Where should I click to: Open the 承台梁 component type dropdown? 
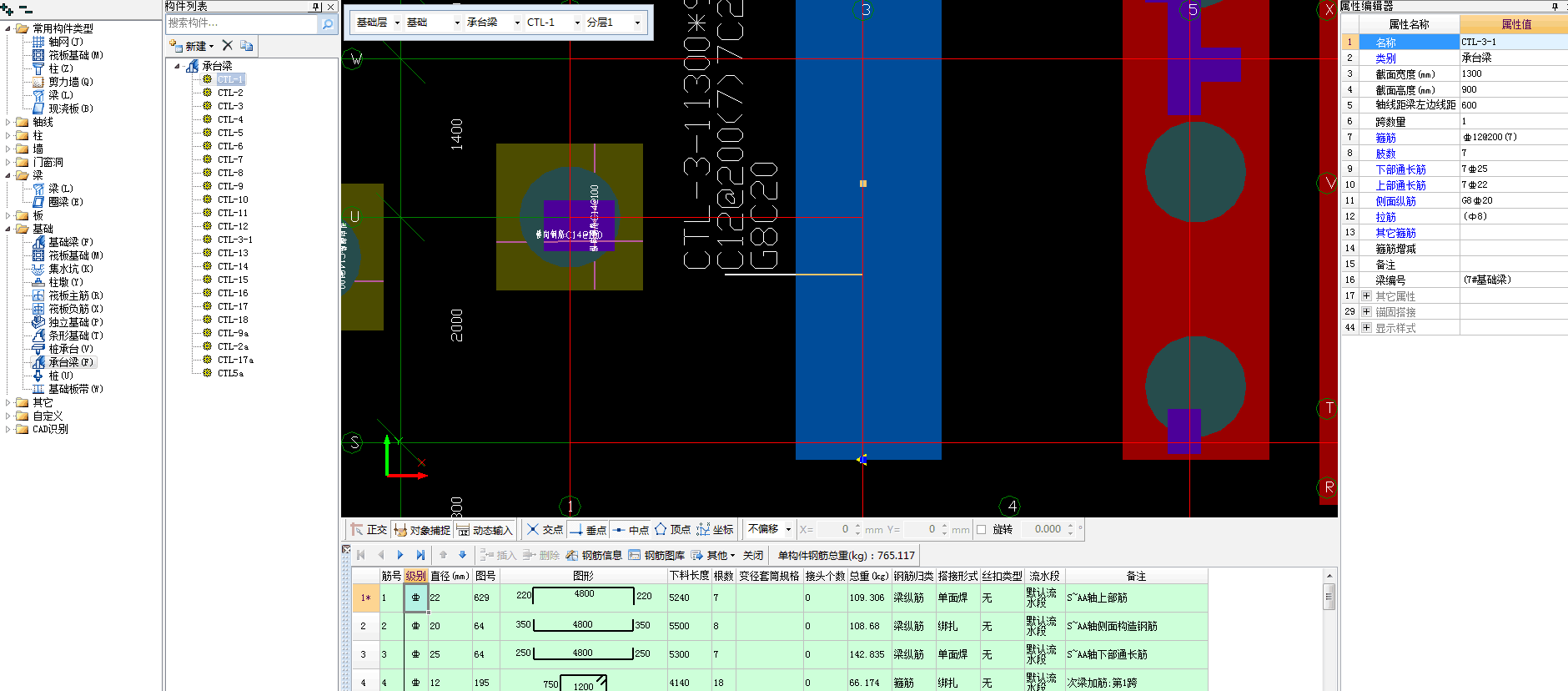(517, 23)
